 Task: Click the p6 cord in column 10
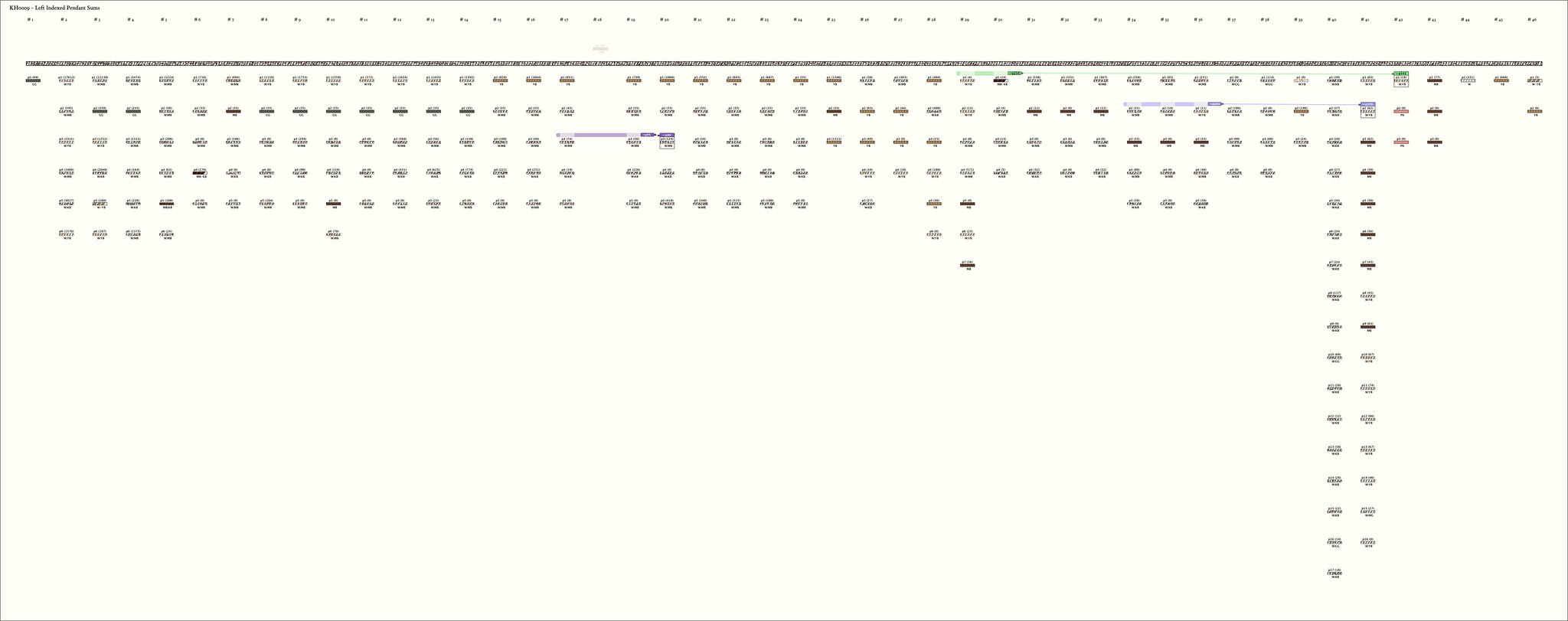333,234
